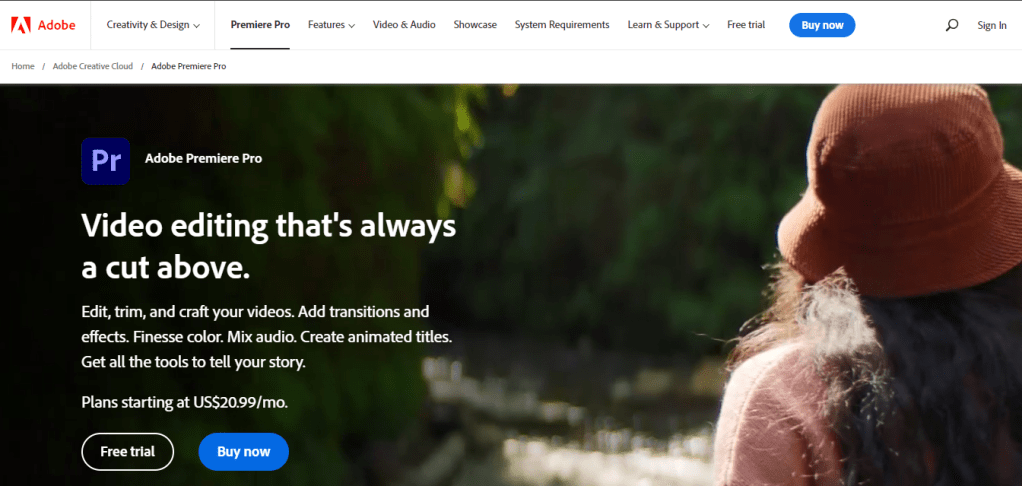Click Adobe Premiere Pro breadcrumb item
Viewport: 1022px width, 486px height.
pyautogui.click(x=188, y=66)
